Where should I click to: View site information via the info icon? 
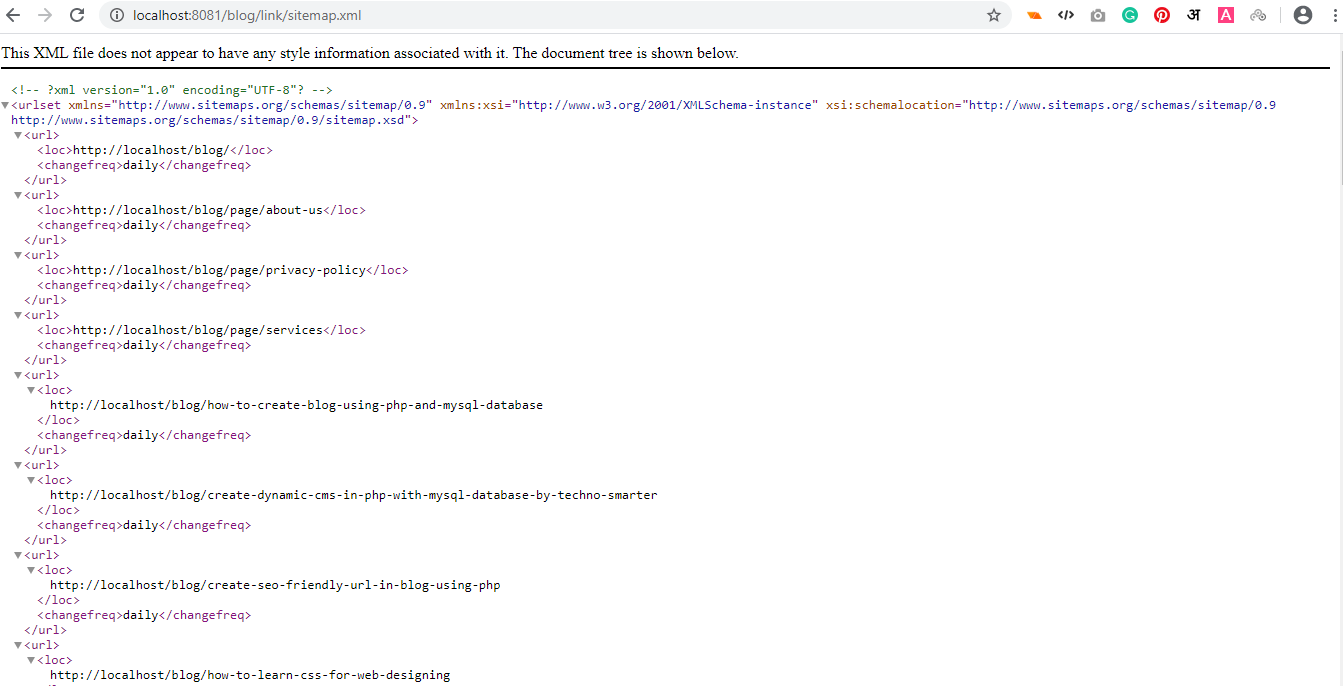(119, 15)
